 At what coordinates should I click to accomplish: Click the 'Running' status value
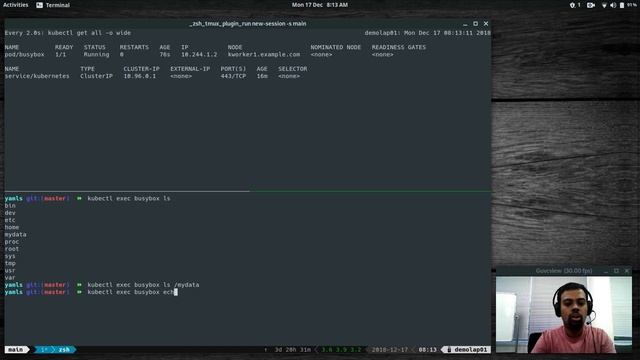click(x=96, y=54)
